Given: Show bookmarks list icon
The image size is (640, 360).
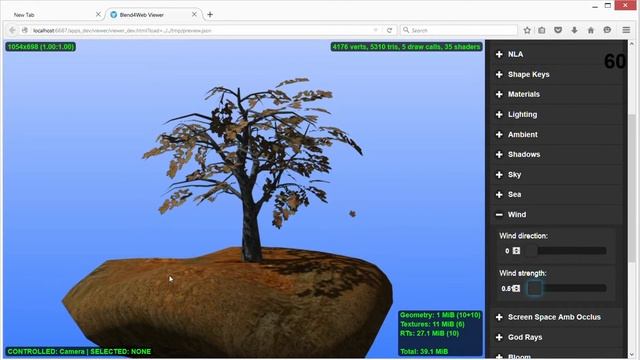Looking at the screenshot, I should (542, 30).
